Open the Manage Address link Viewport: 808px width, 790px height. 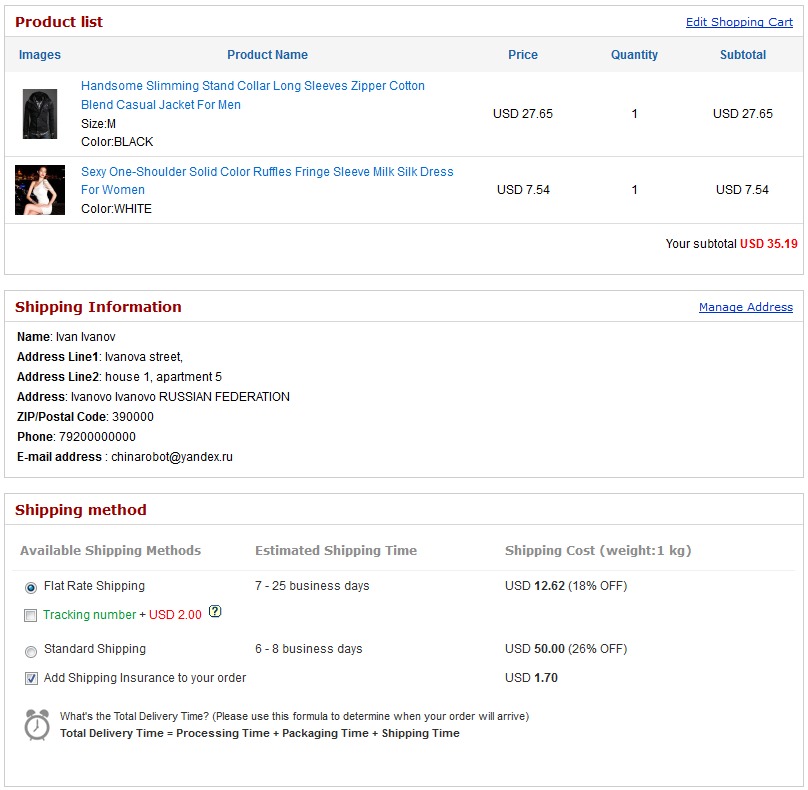(x=745, y=307)
